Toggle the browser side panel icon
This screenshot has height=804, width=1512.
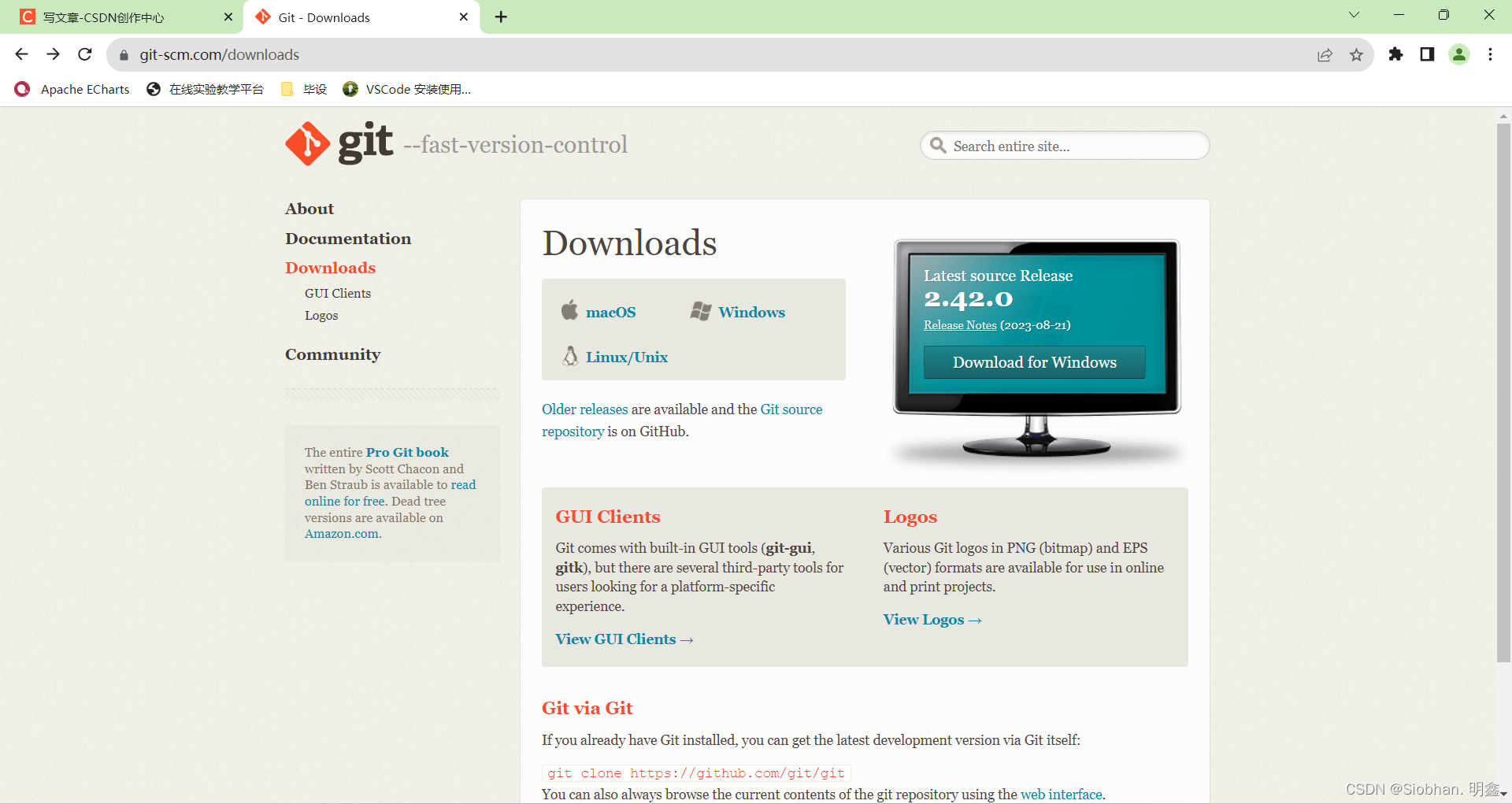(1427, 54)
